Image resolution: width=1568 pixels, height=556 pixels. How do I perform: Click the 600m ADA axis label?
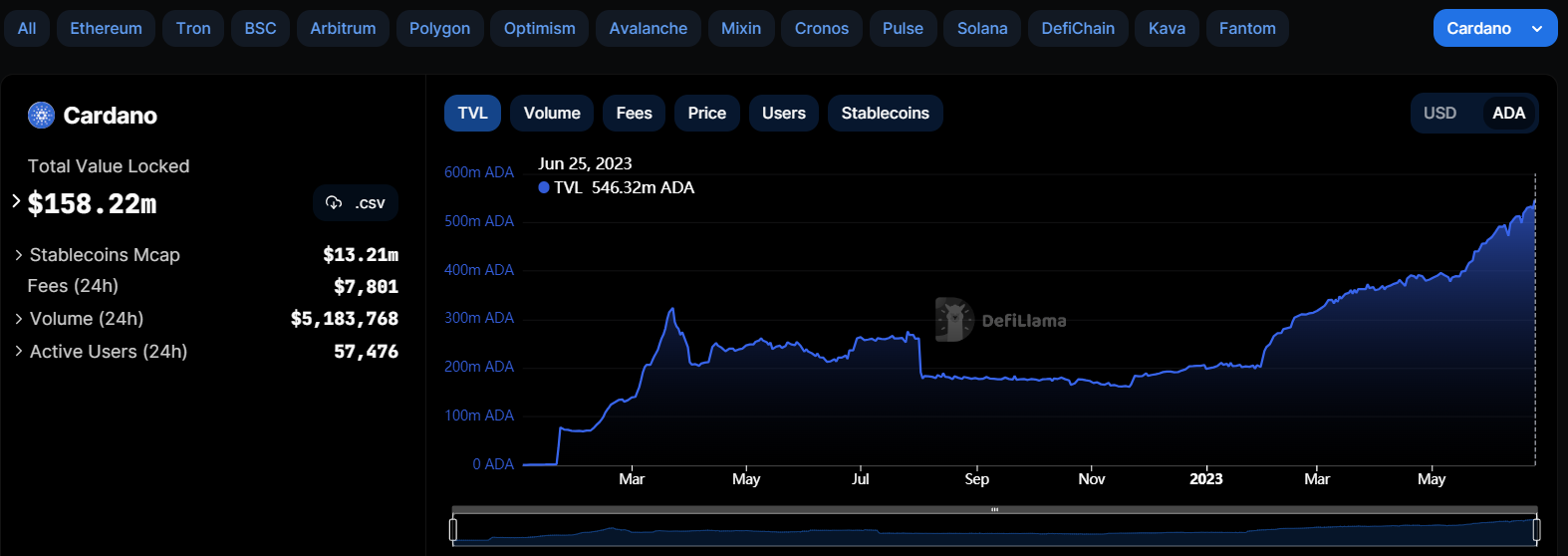(479, 172)
